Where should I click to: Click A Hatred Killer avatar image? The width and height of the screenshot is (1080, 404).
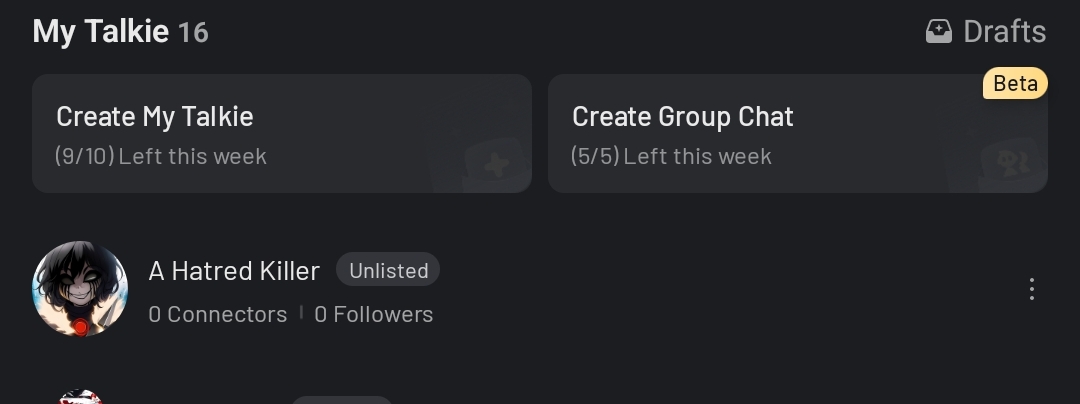point(80,288)
